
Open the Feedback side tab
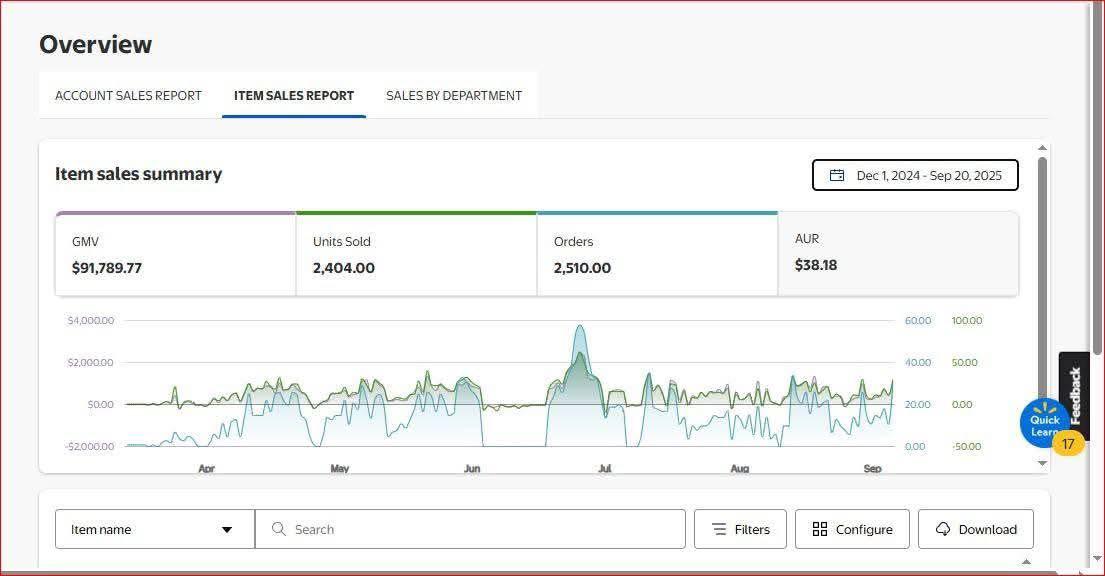pos(1075,396)
